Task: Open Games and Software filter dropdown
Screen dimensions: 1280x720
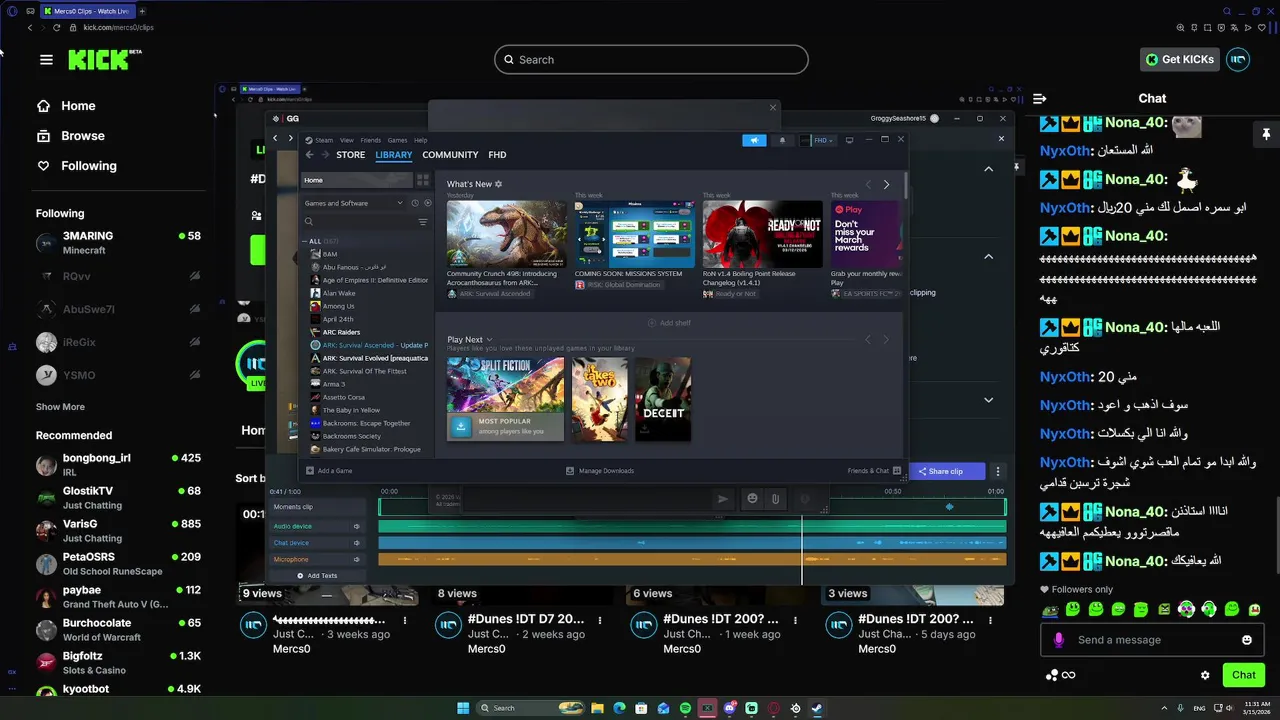Action: 353,203
